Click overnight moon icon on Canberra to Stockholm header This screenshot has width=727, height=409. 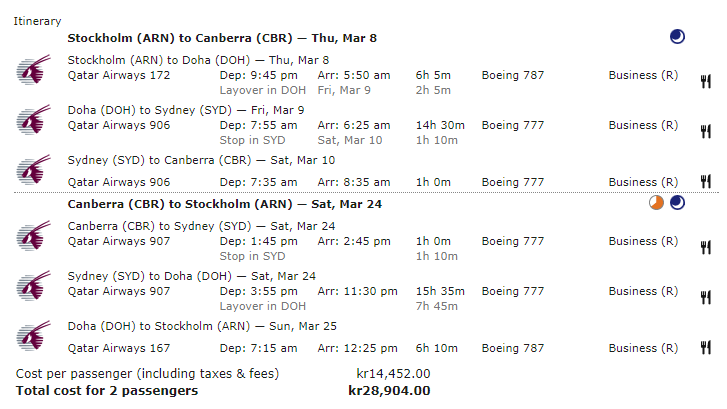pyautogui.click(x=678, y=203)
